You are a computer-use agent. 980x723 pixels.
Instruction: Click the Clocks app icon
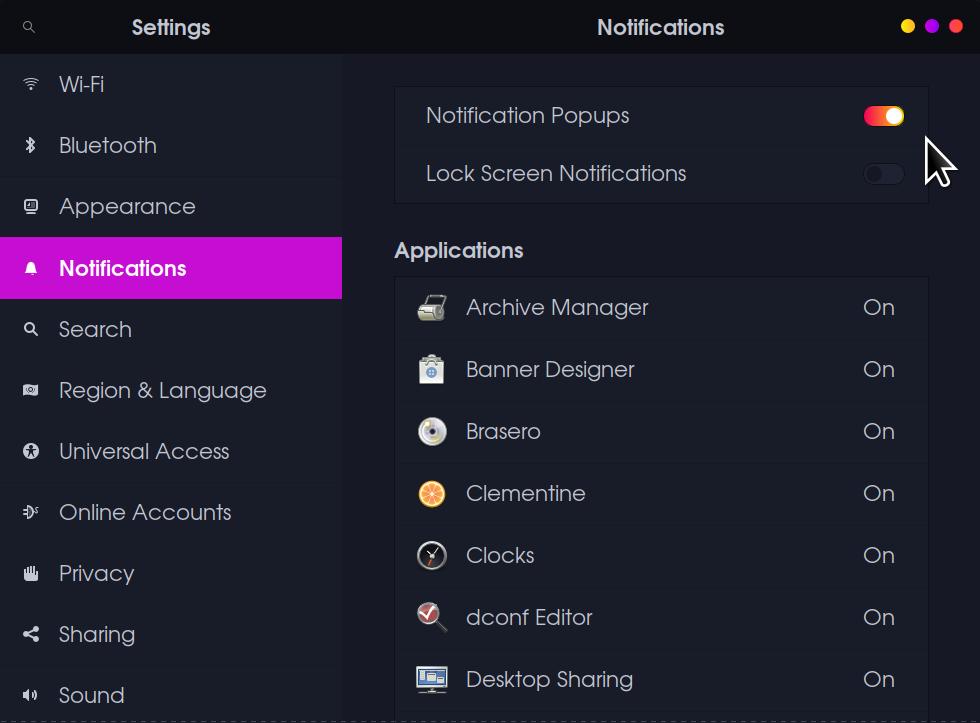coord(432,556)
